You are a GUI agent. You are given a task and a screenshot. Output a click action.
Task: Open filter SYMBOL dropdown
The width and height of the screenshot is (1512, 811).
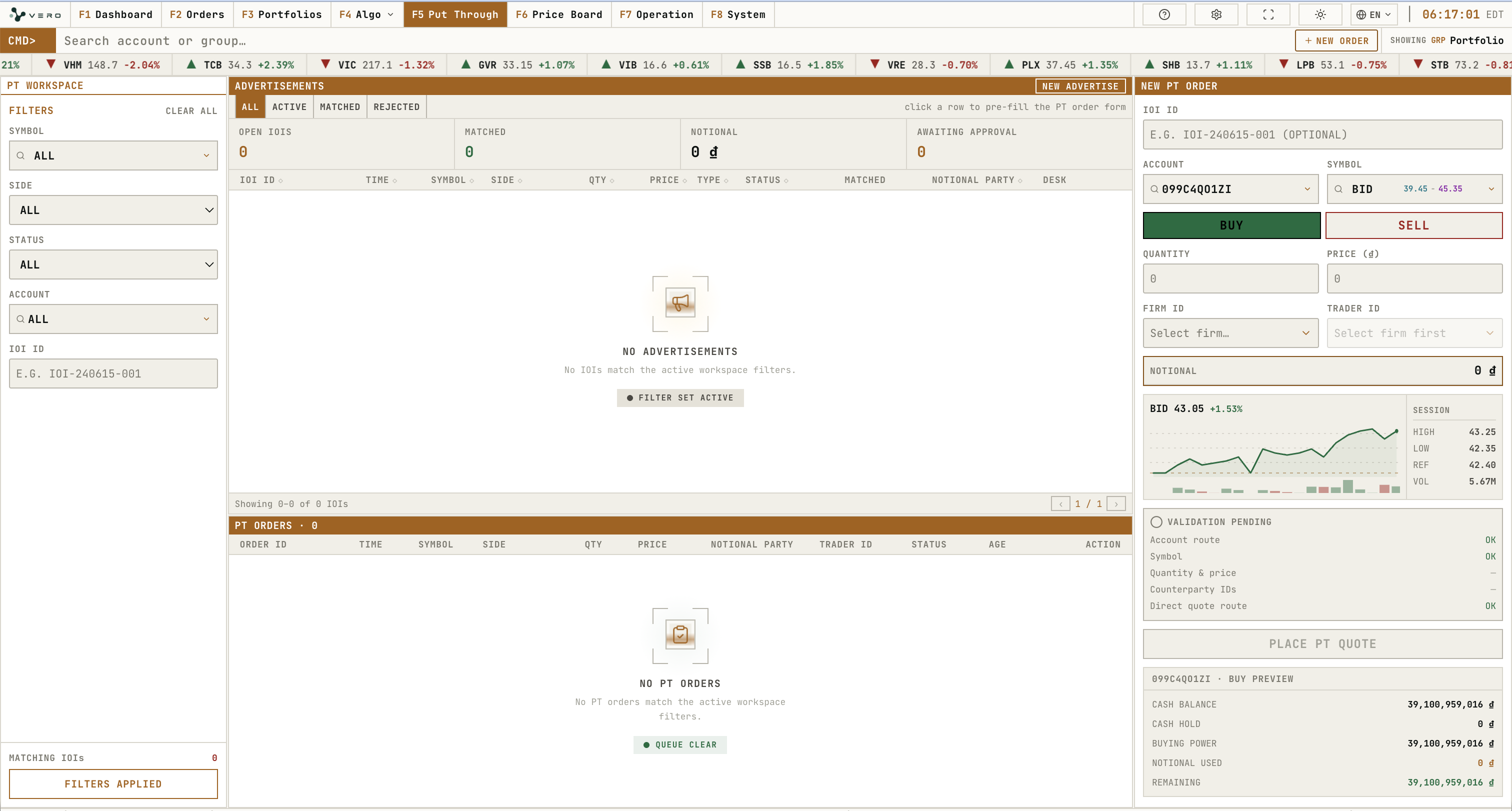(113, 155)
